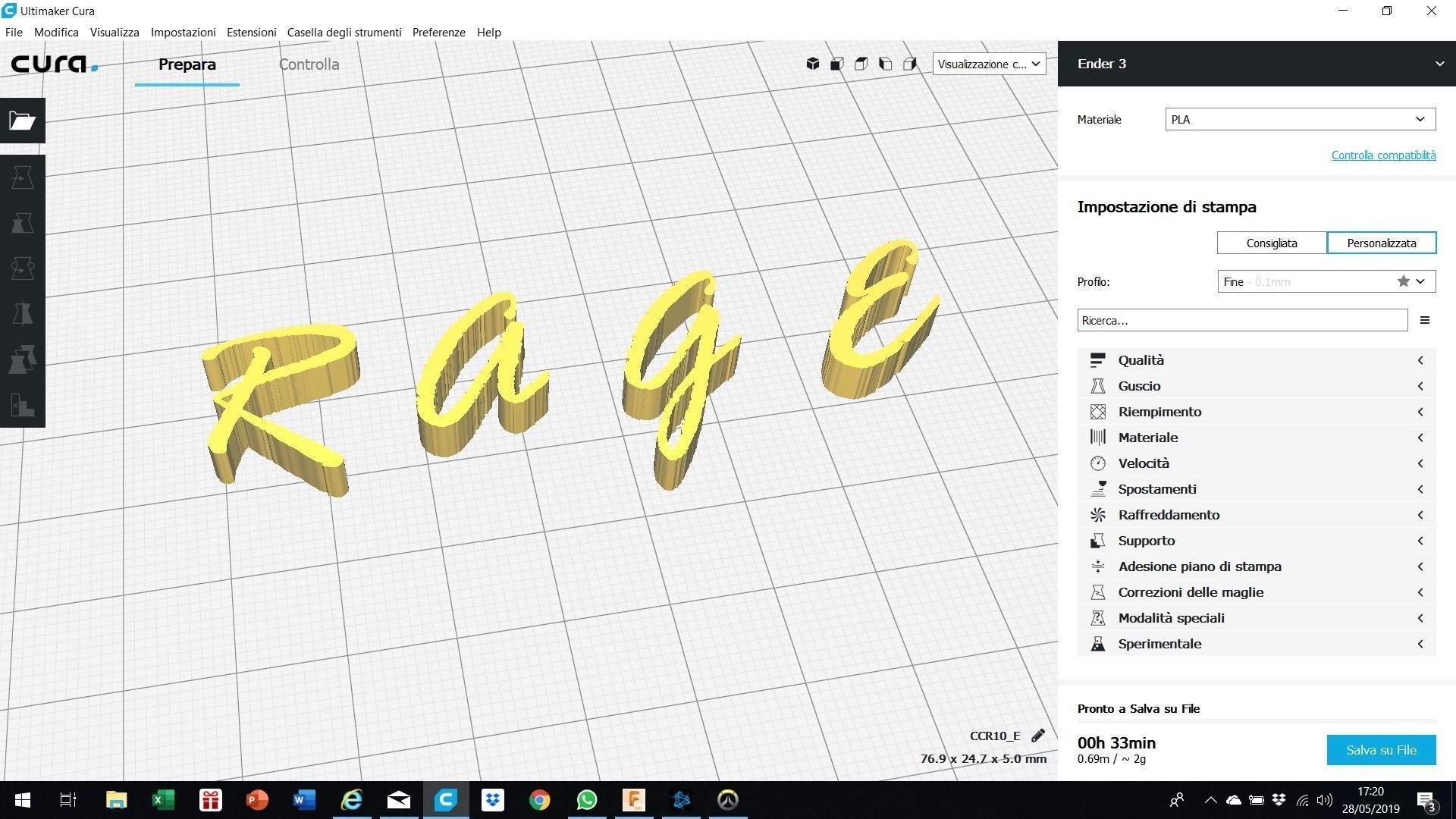Switch to Personalizzata print setup mode
Viewport: 1456px width, 819px height.
pyautogui.click(x=1381, y=243)
